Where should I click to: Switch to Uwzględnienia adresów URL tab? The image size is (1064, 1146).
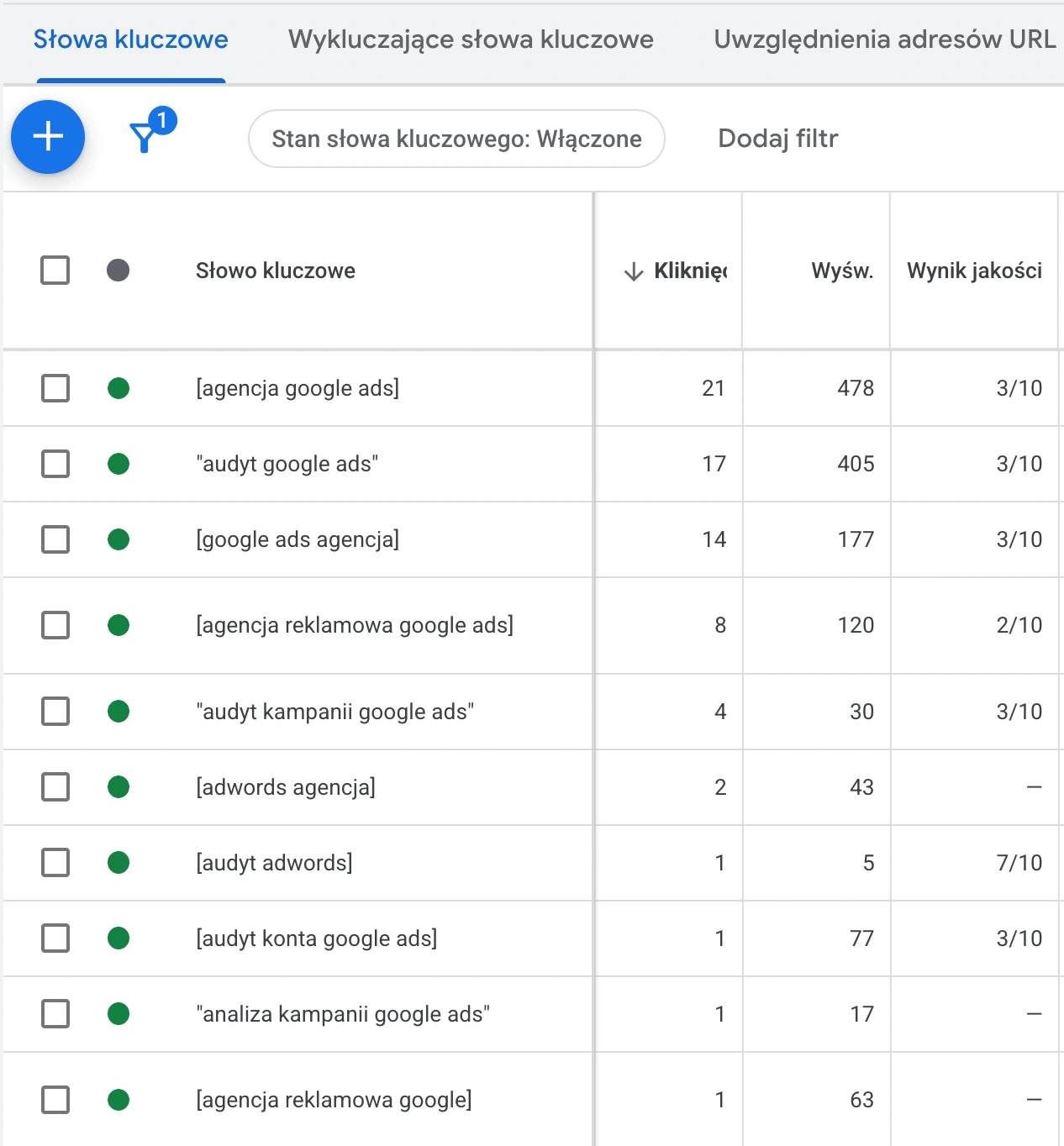tap(885, 39)
